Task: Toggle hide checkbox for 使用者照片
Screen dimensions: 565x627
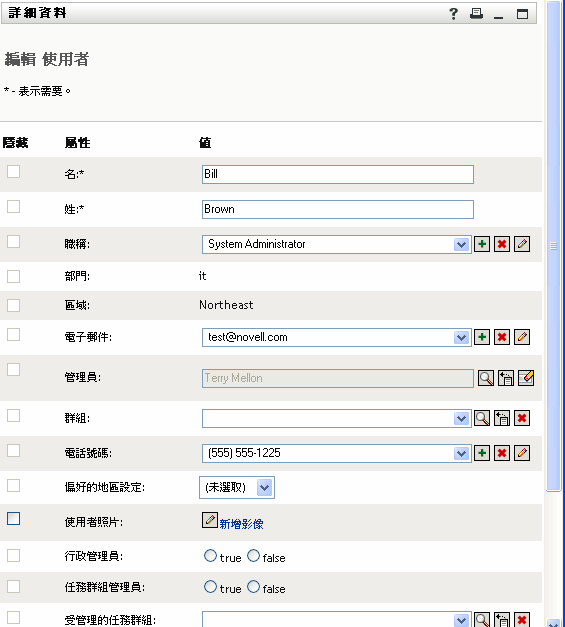Action: pos(14,519)
